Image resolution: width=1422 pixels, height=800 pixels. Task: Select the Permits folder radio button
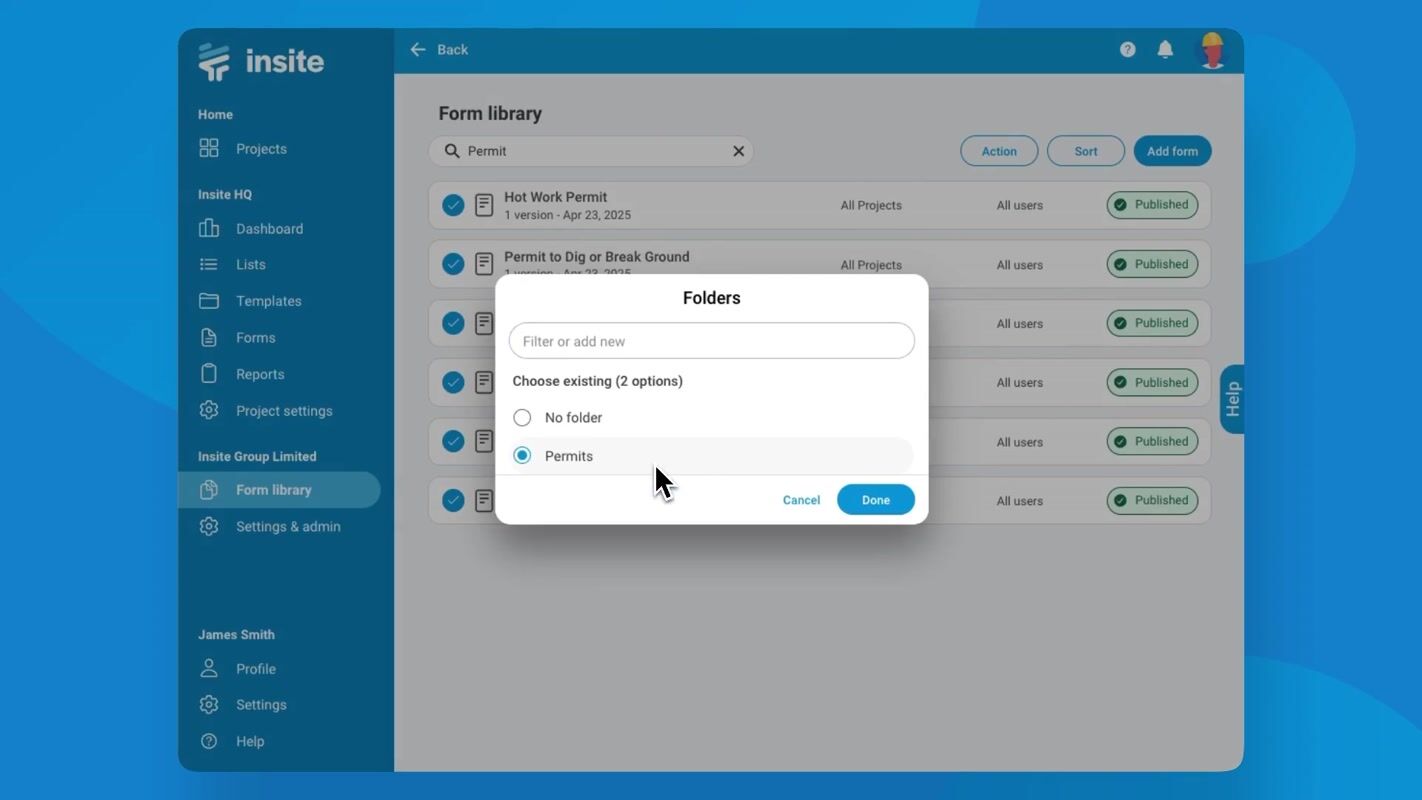[522, 456]
